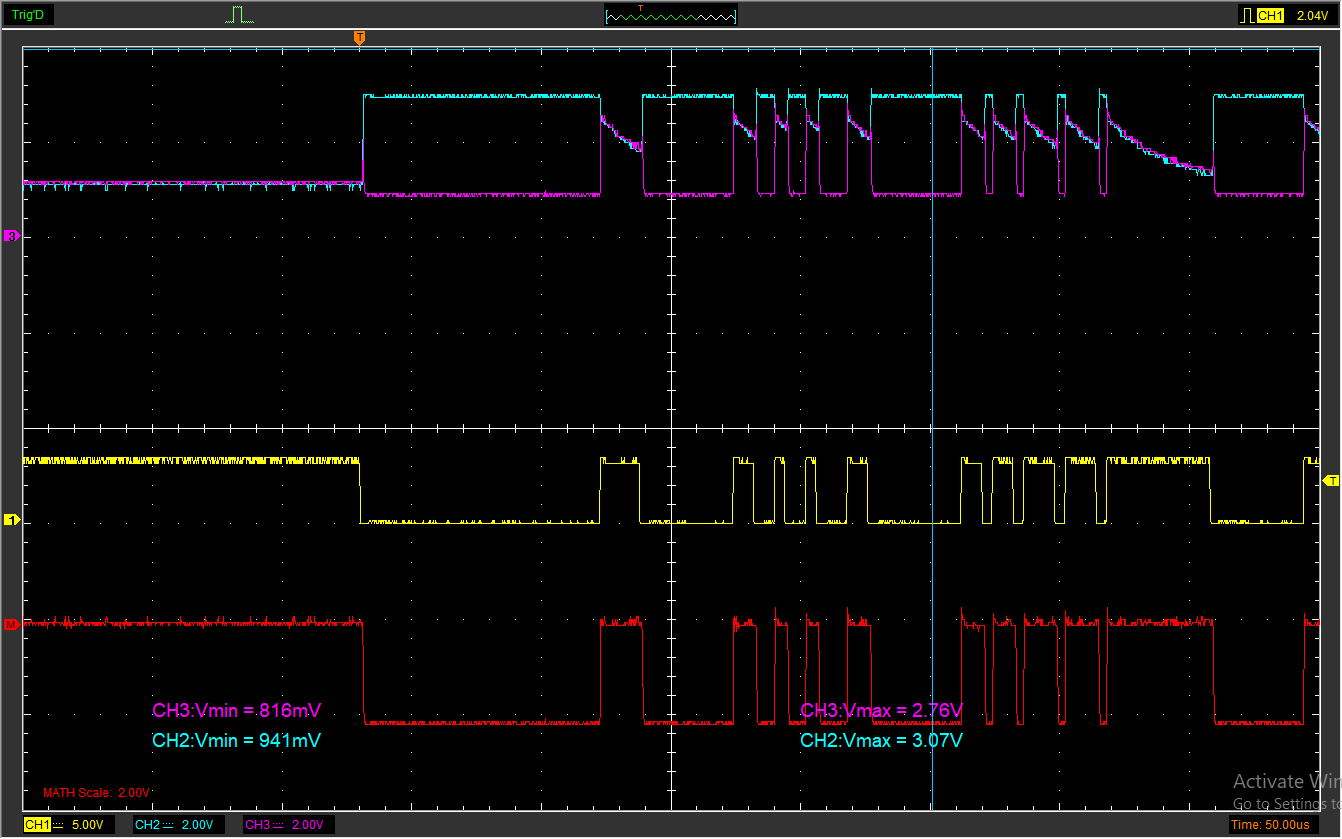Click the CH2:Vmax = 3.07V measurement
The width and height of the screenshot is (1342, 839).
[881, 741]
